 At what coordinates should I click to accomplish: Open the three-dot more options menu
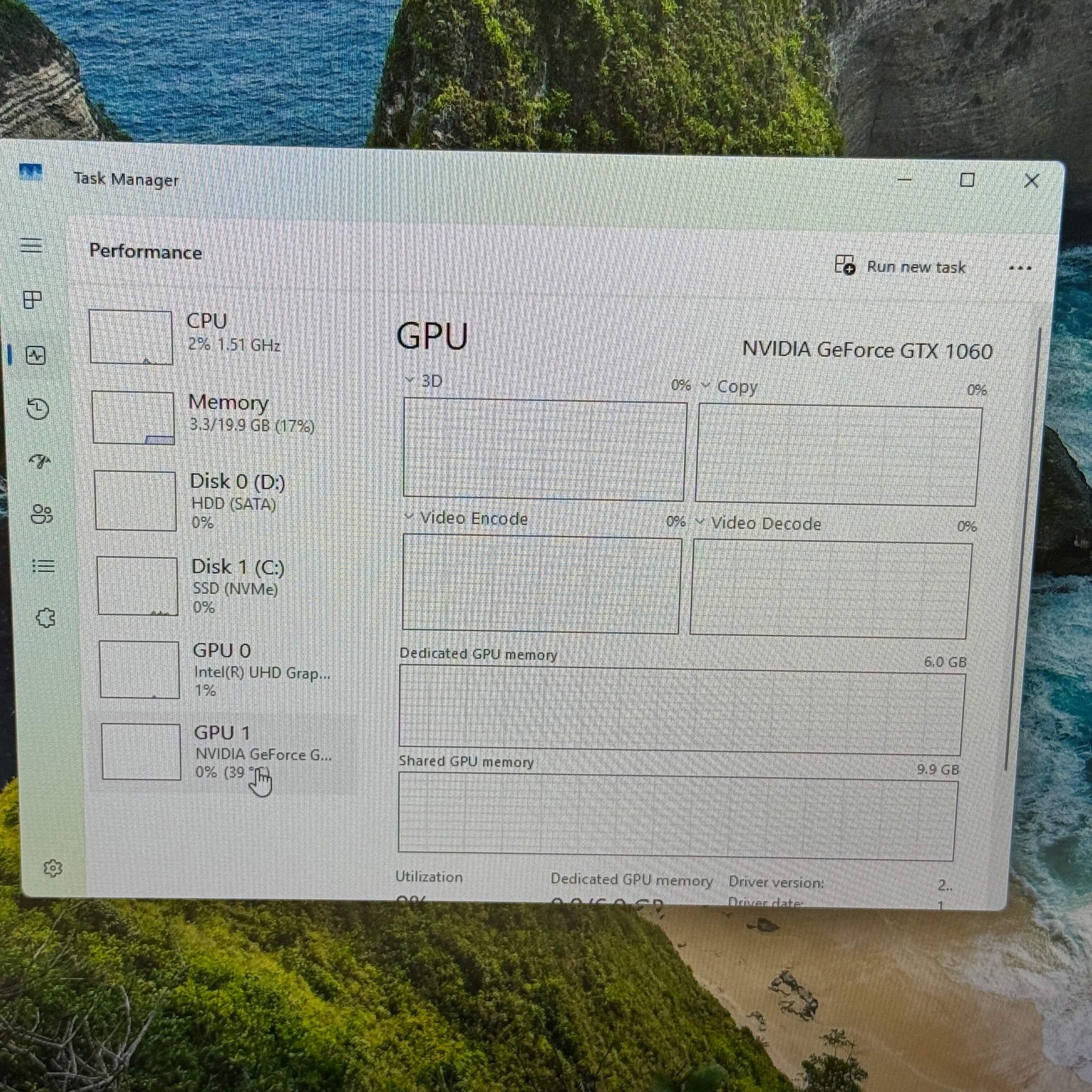point(1020,268)
